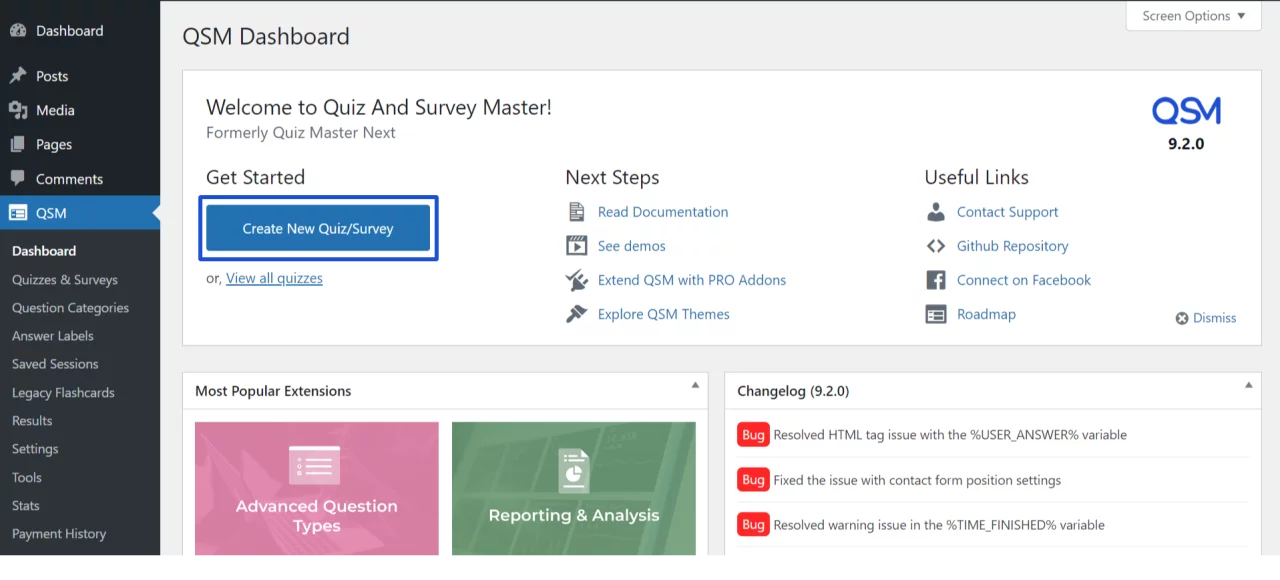Open the Contact Support link
Screen dimensions: 1280x580
(x=1007, y=212)
